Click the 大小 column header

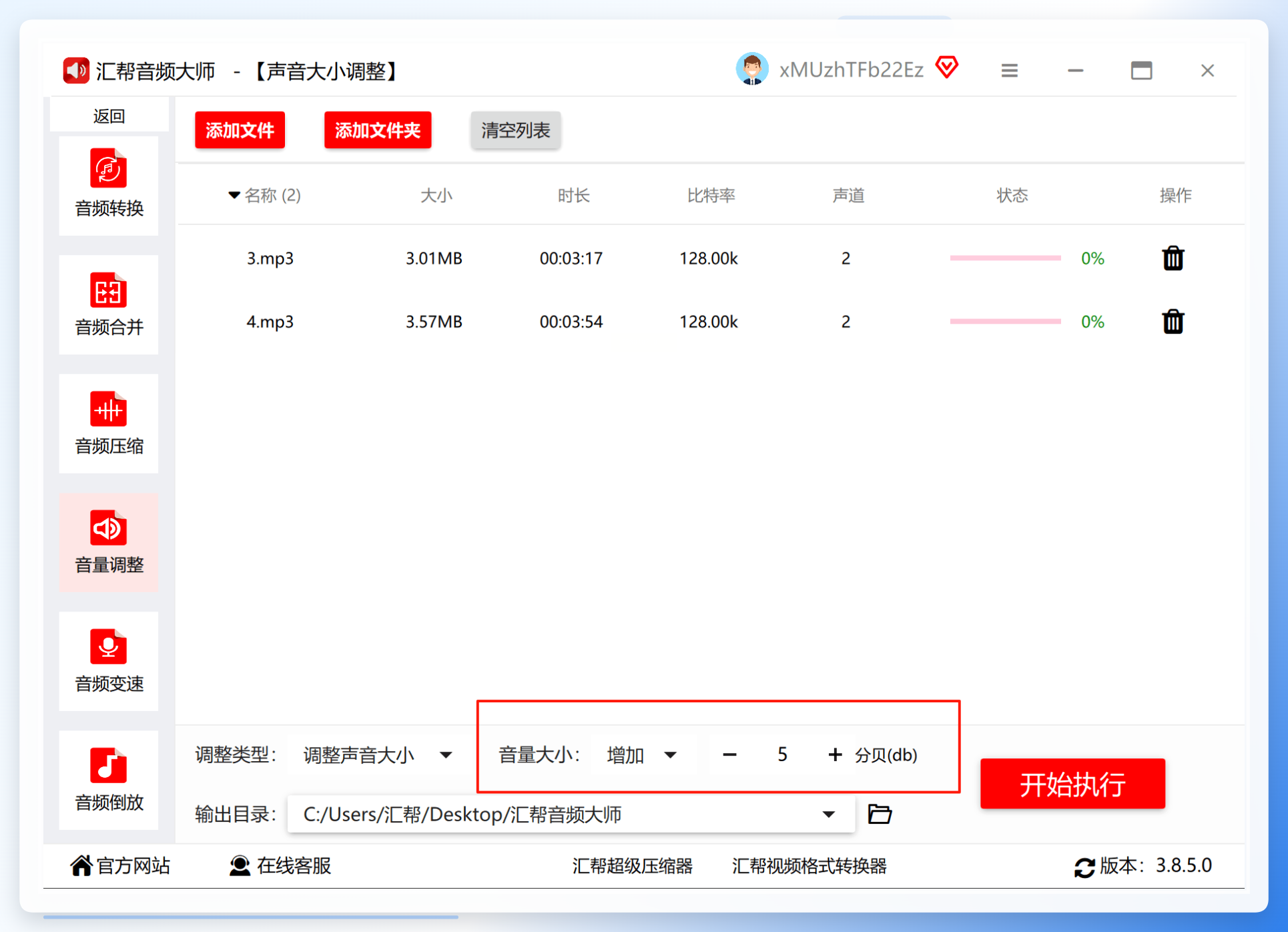point(436,195)
